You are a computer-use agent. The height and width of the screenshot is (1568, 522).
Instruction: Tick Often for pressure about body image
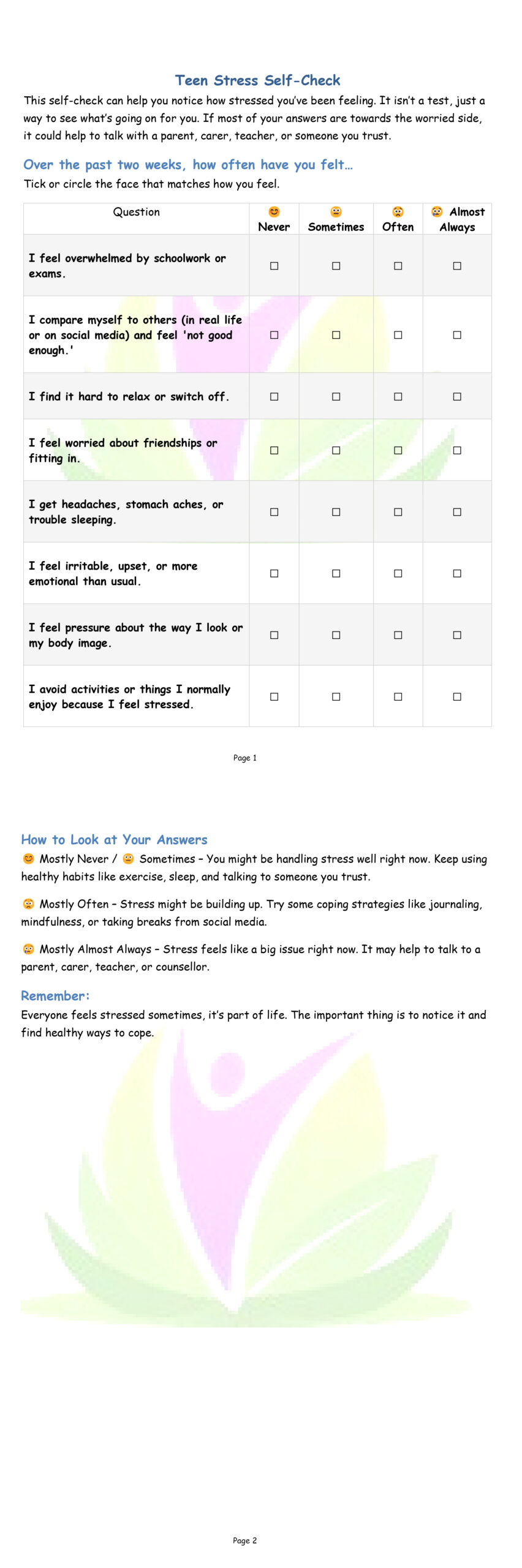pos(398,635)
